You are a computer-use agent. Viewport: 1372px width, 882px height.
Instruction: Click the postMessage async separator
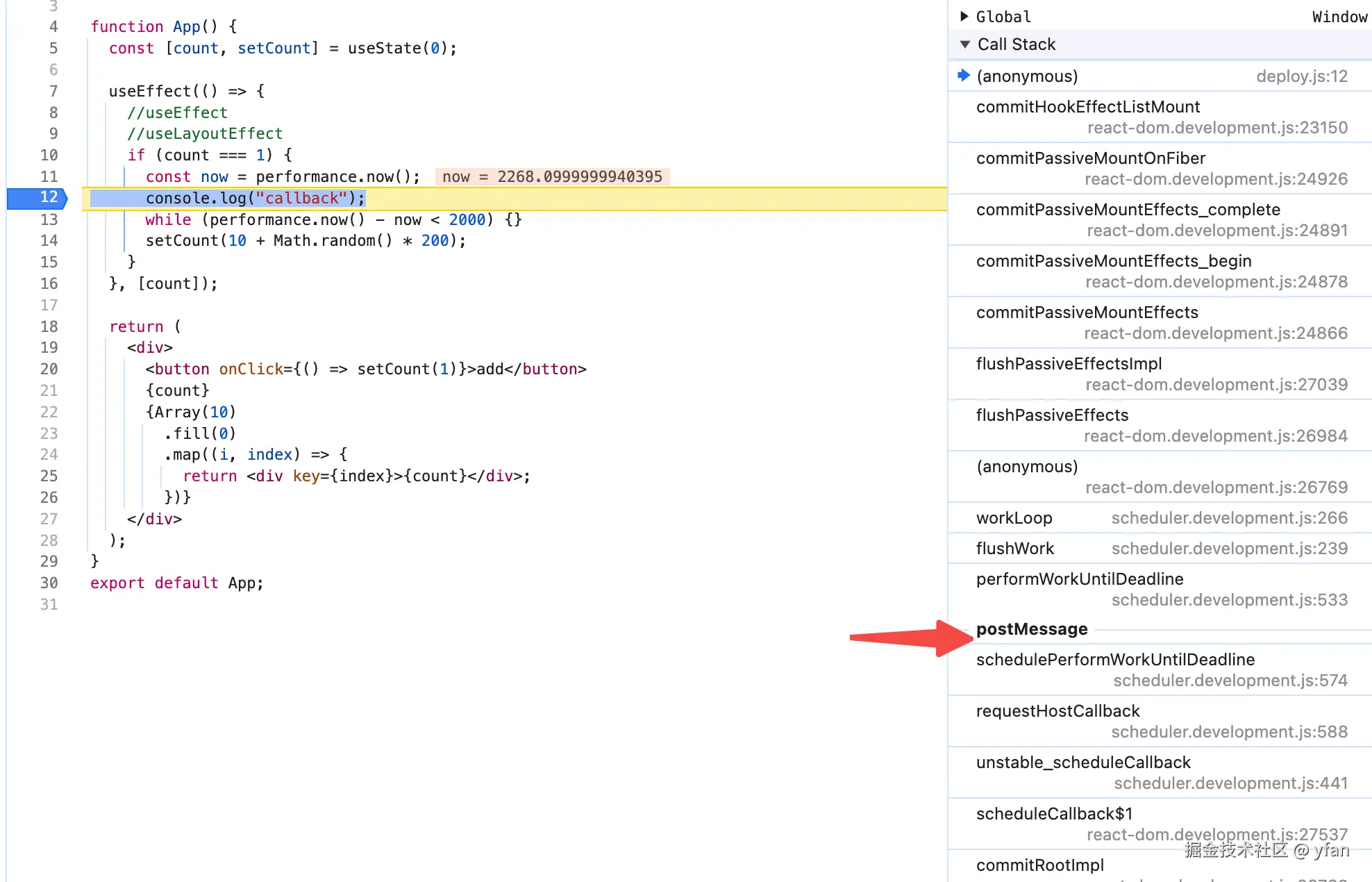coord(1032,629)
